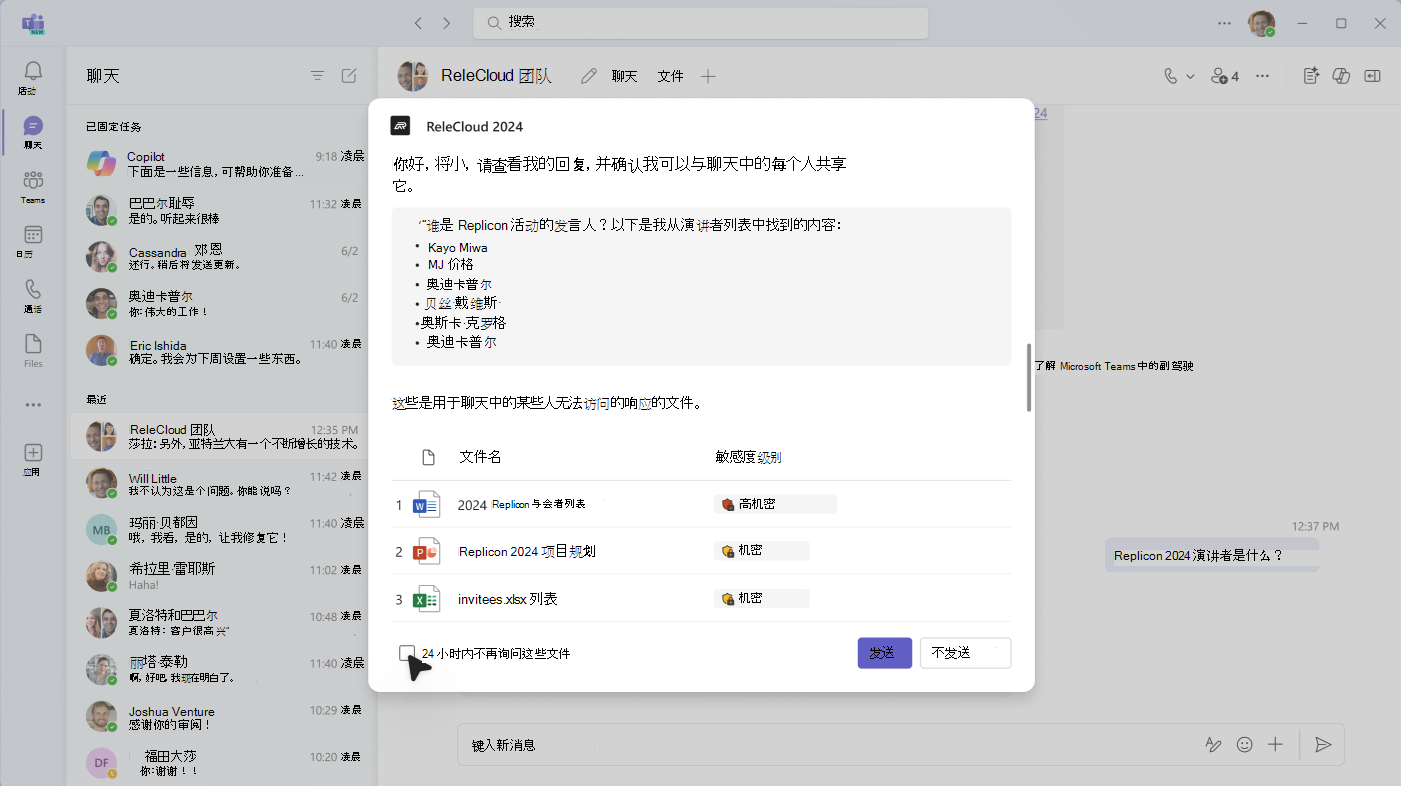Open the participants icon showing 4
1401x786 pixels.
pos(1225,76)
